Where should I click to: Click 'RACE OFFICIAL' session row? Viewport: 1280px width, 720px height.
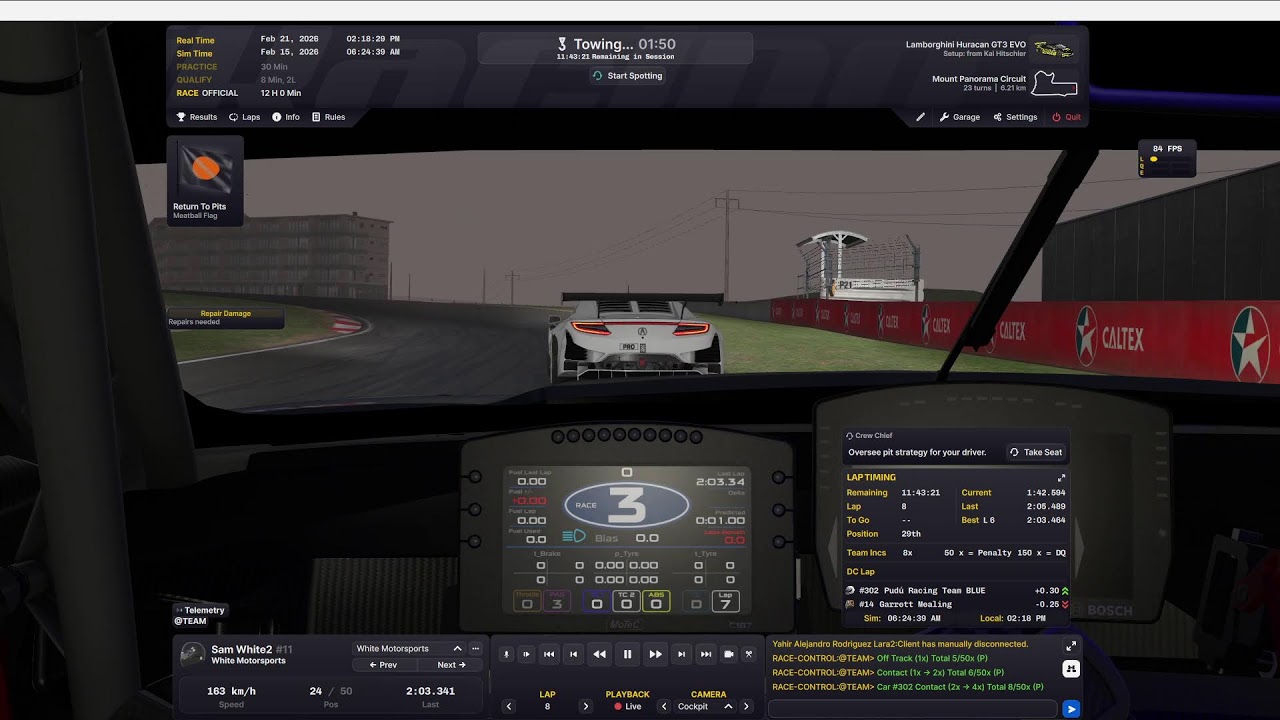coord(240,93)
